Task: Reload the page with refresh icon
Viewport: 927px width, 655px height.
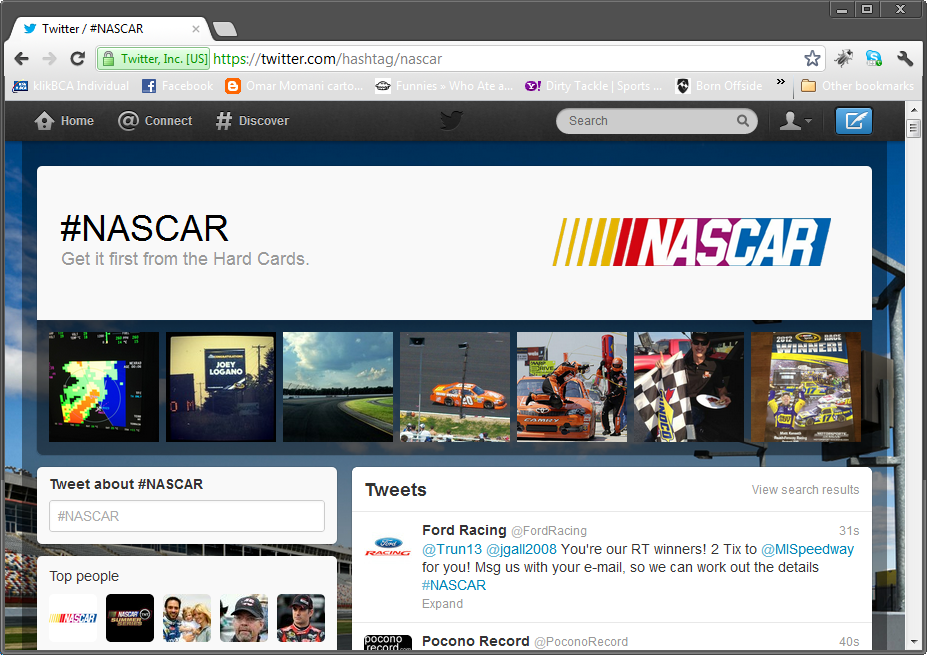Action: [x=77, y=59]
